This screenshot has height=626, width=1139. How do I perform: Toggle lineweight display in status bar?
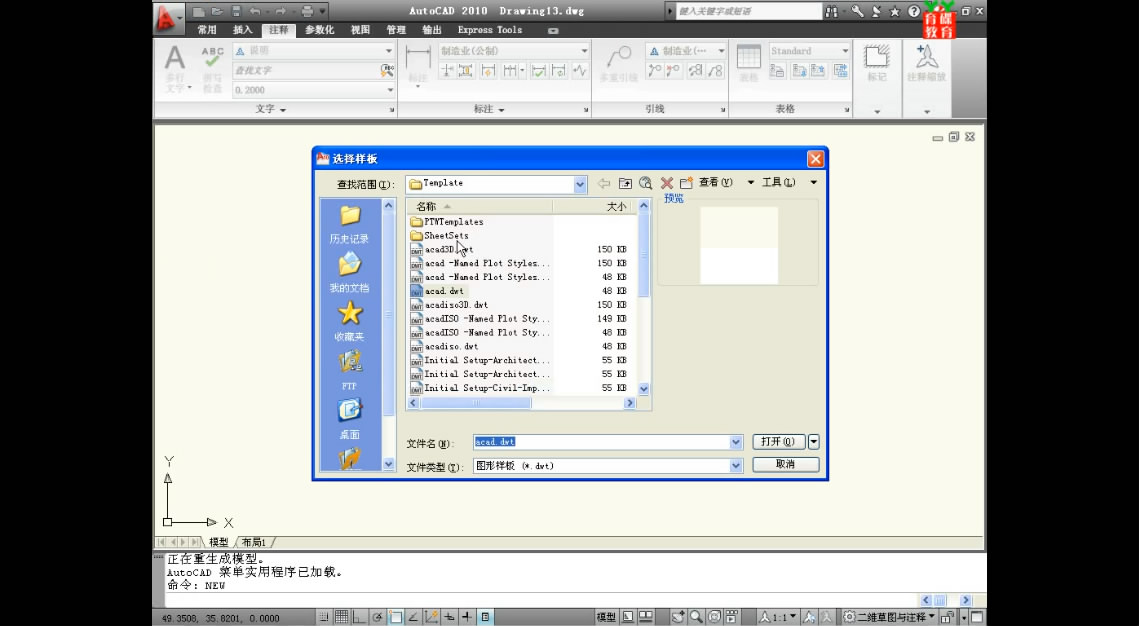(467, 617)
